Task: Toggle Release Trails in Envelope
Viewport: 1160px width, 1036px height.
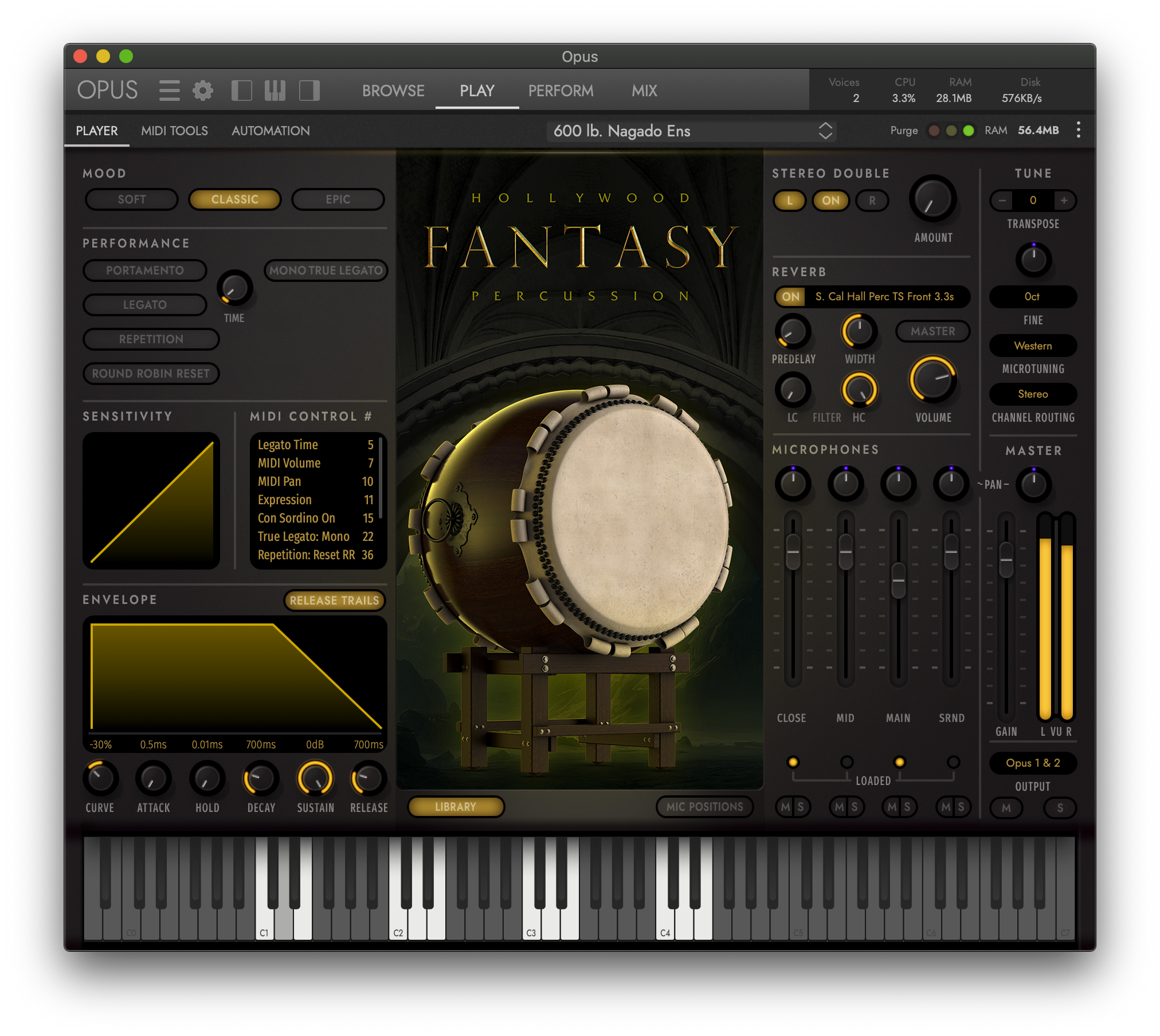Action: pos(334,601)
